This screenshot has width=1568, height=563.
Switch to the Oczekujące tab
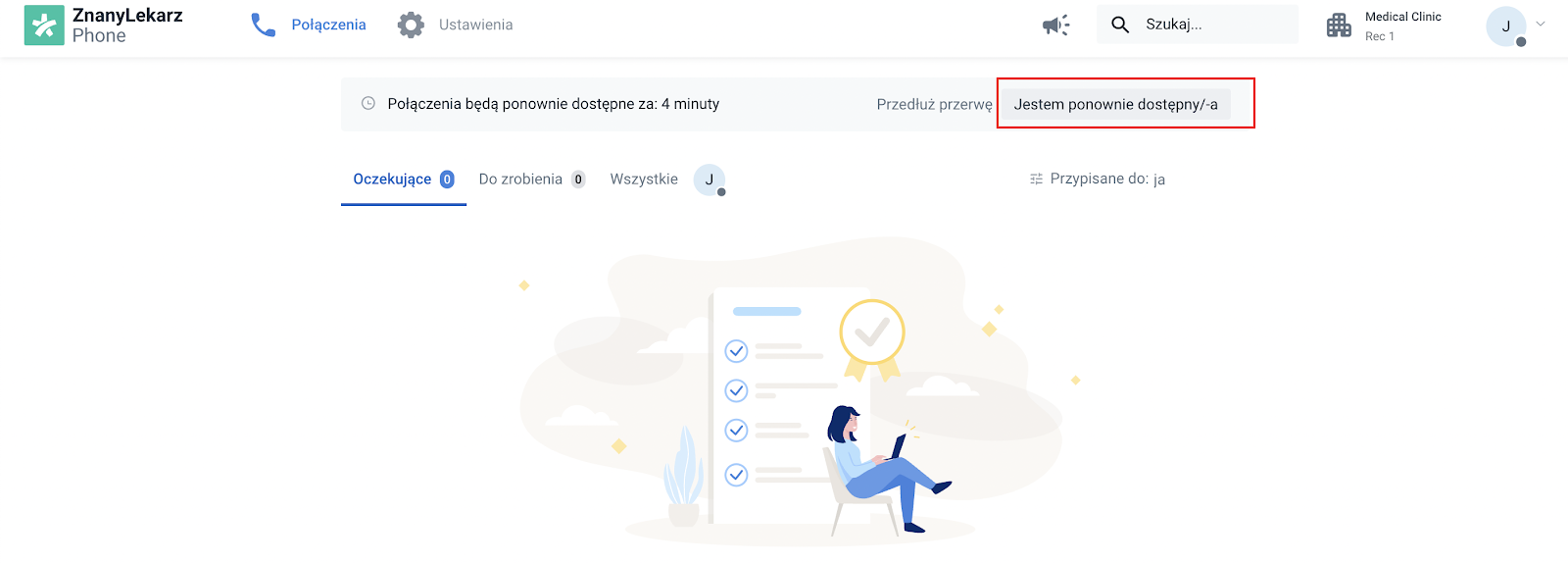[x=392, y=179]
